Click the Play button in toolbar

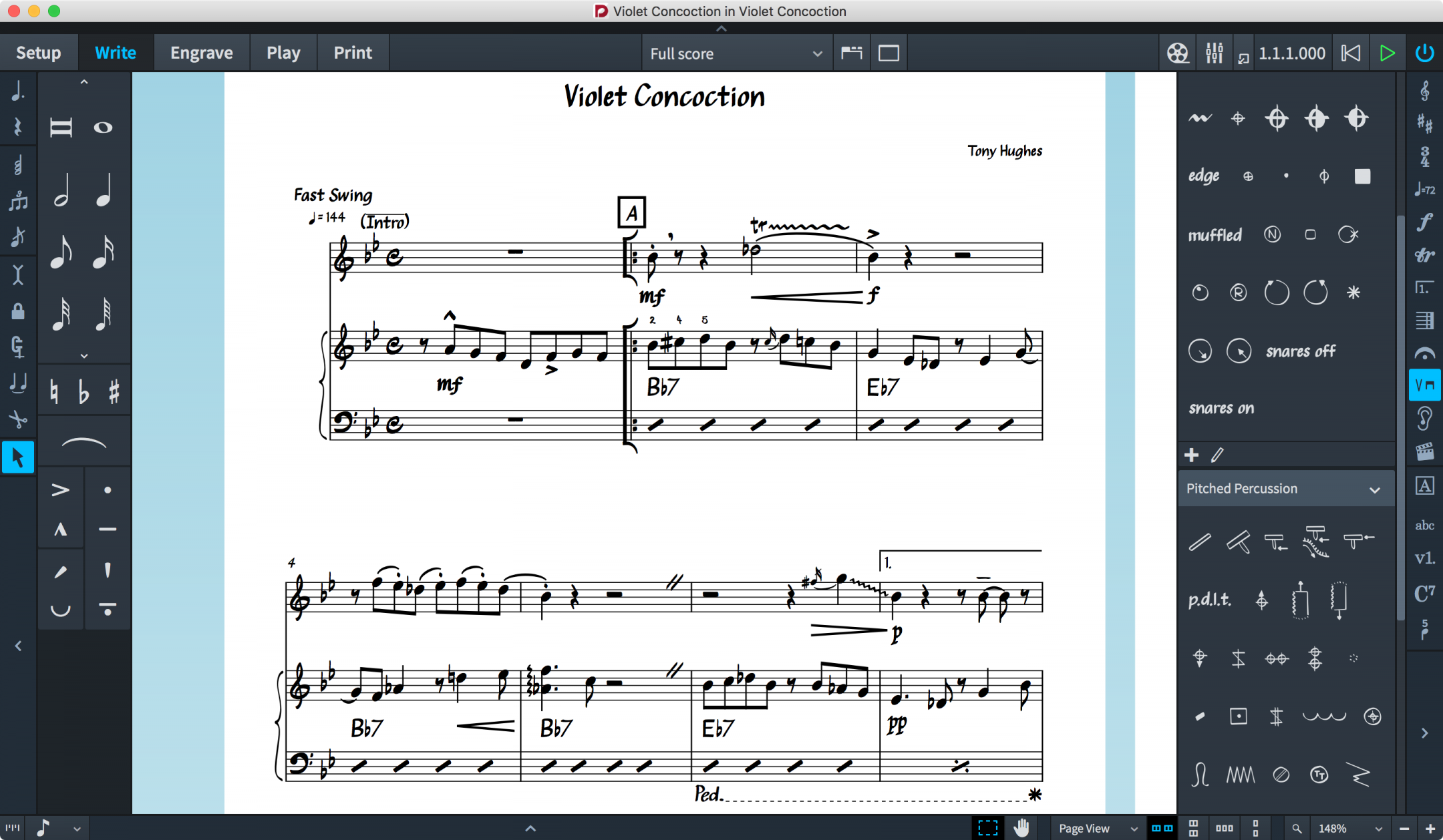pyautogui.click(x=1388, y=53)
